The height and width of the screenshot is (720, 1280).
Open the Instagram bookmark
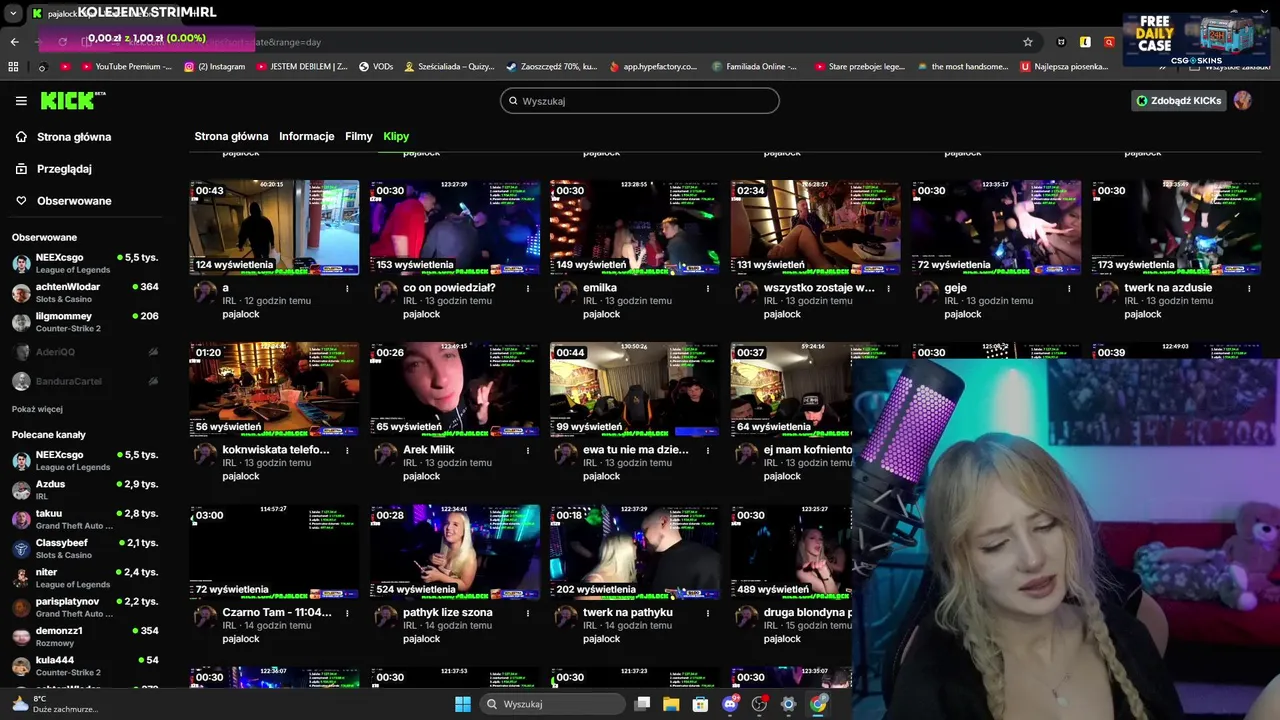click(x=214, y=67)
